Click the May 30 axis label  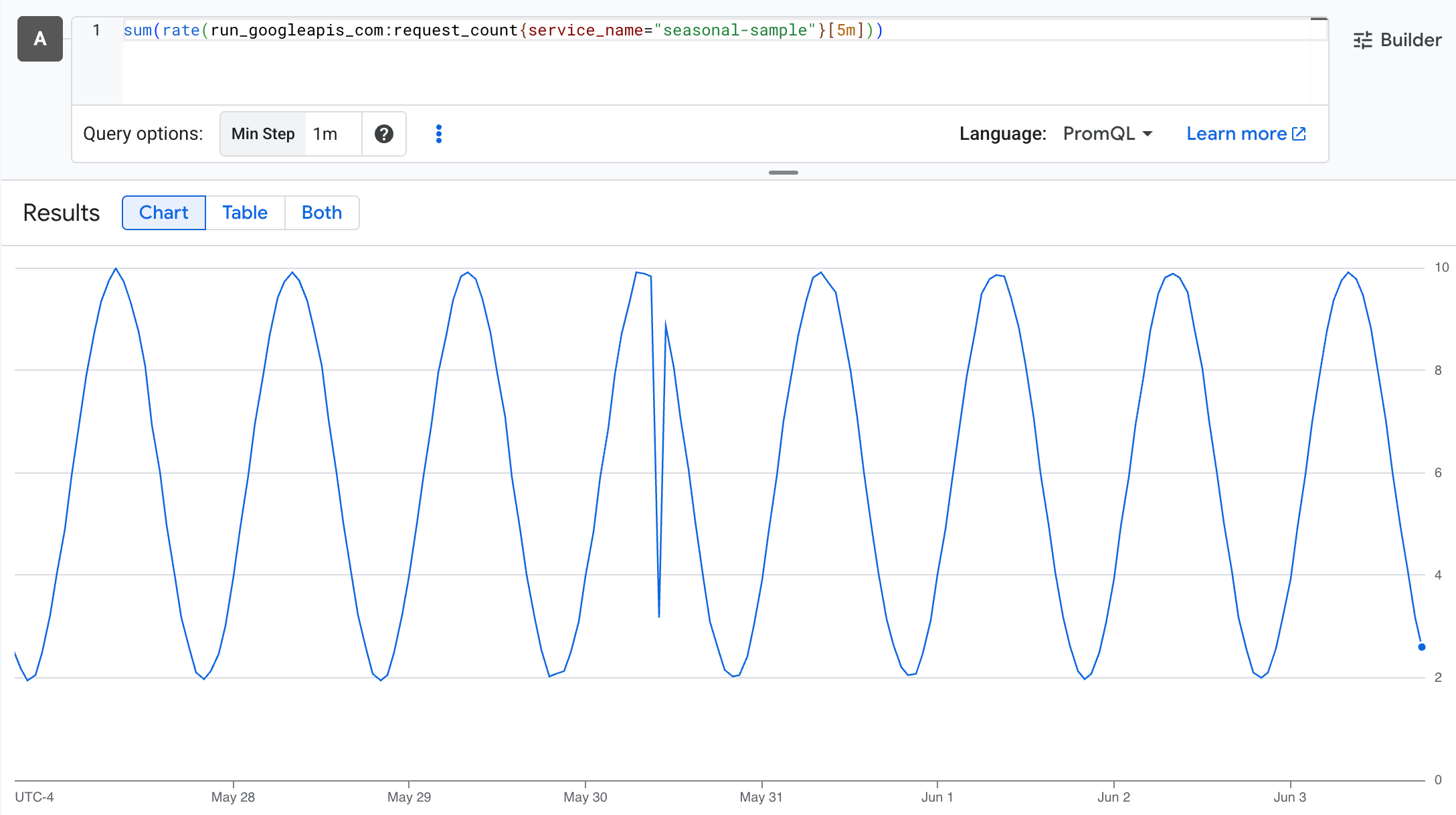[585, 797]
